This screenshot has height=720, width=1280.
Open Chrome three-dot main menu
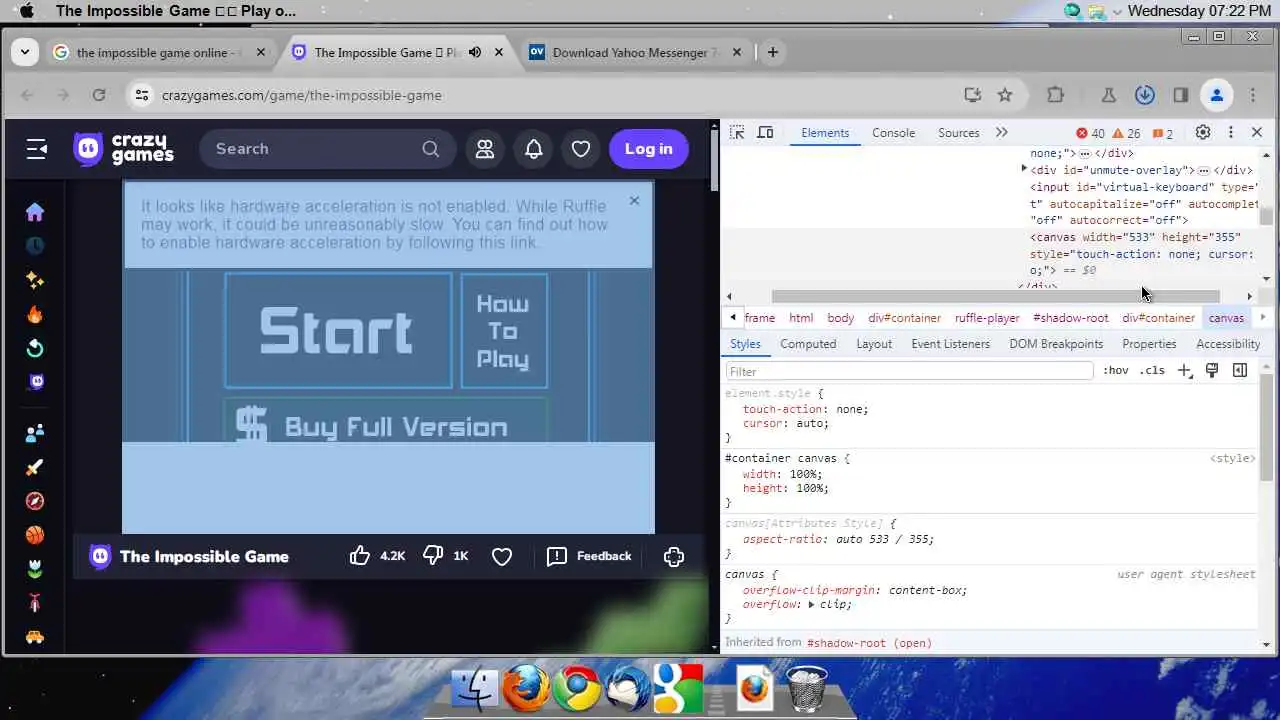[1253, 95]
